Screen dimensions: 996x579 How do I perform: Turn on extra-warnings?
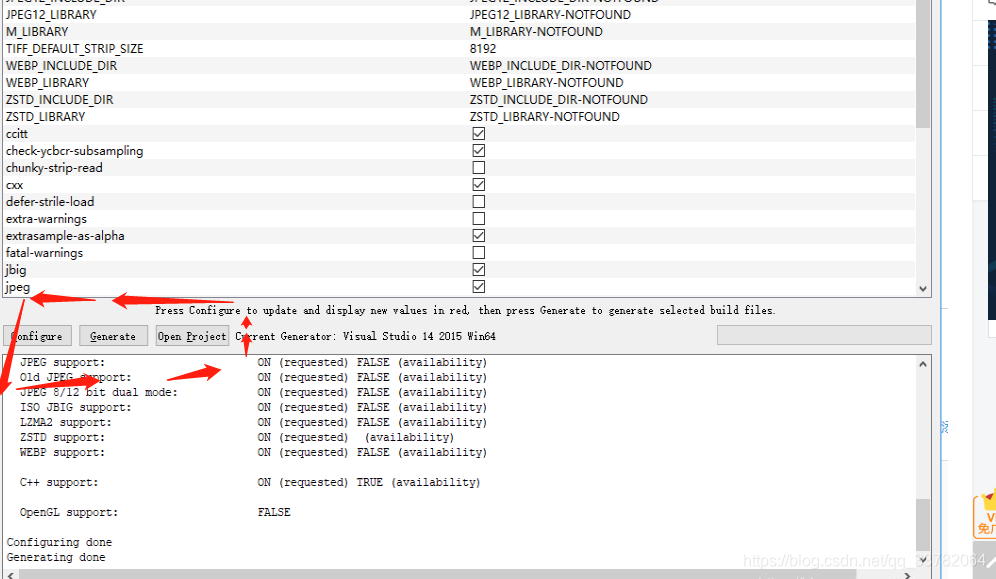478,218
